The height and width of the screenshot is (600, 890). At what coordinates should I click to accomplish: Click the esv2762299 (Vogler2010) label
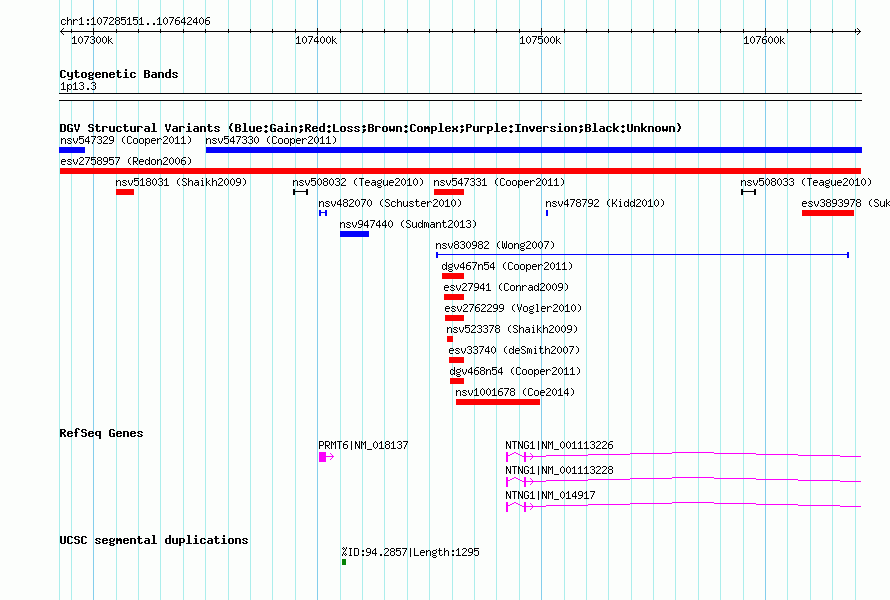[x=513, y=308]
